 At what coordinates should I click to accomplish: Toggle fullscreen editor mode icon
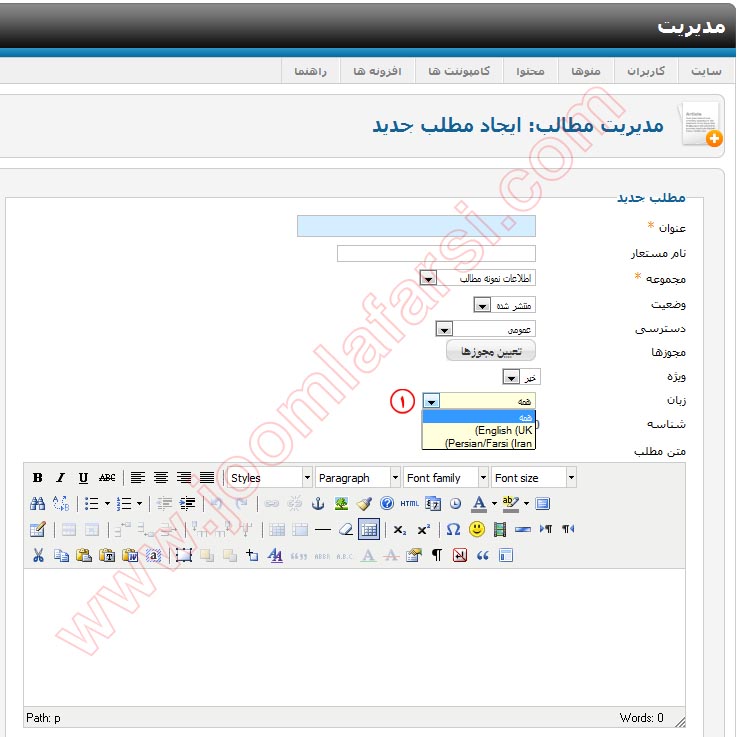(543, 504)
